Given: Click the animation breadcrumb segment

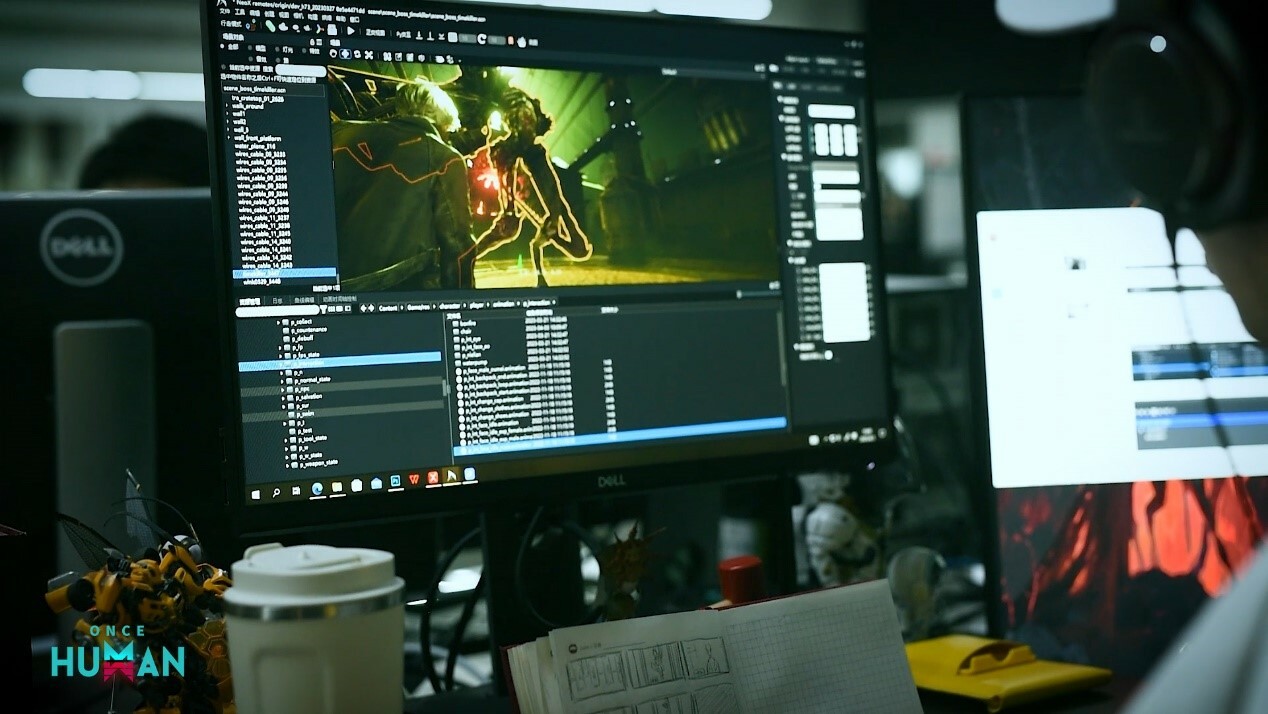Looking at the screenshot, I should 503,304.
